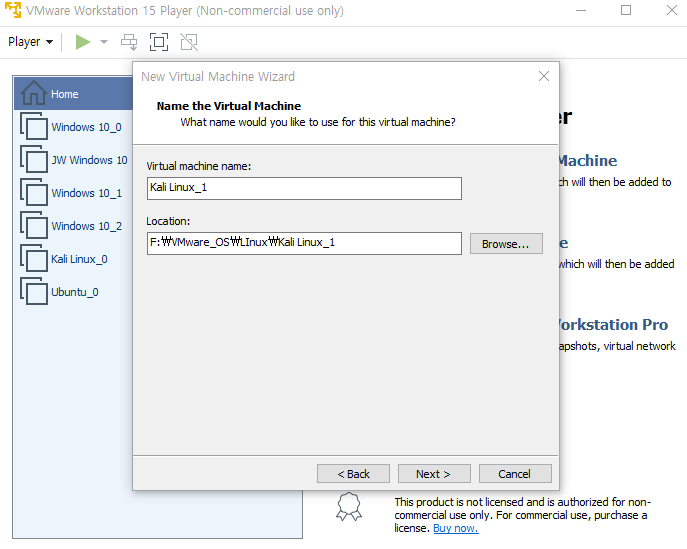687x549 pixels.
Task: Select Windows 10_1 virtual machine
Action: point(71,193)
